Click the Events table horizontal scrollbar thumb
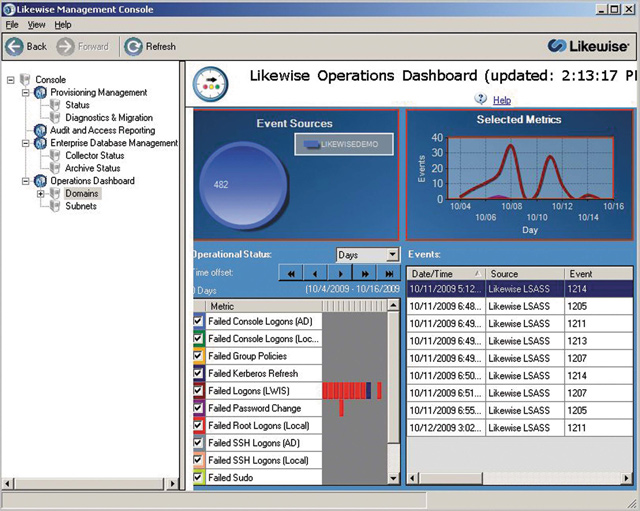The width and height of the screenshot is (640, 511). tap(451, 478)
